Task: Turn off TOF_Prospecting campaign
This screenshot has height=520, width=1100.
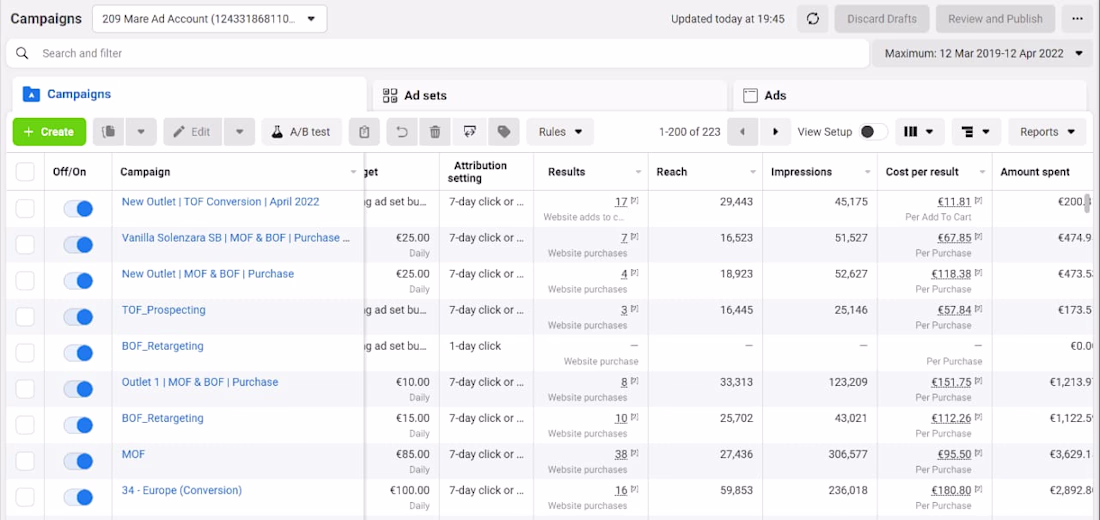Action: [x=78, y=317]
